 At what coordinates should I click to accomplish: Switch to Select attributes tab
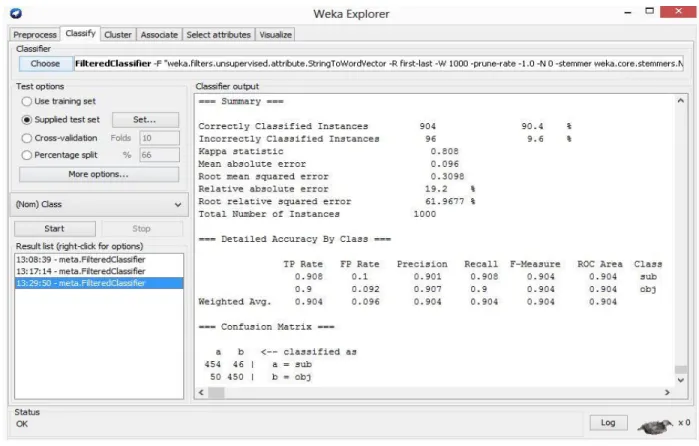pos(218,35)
